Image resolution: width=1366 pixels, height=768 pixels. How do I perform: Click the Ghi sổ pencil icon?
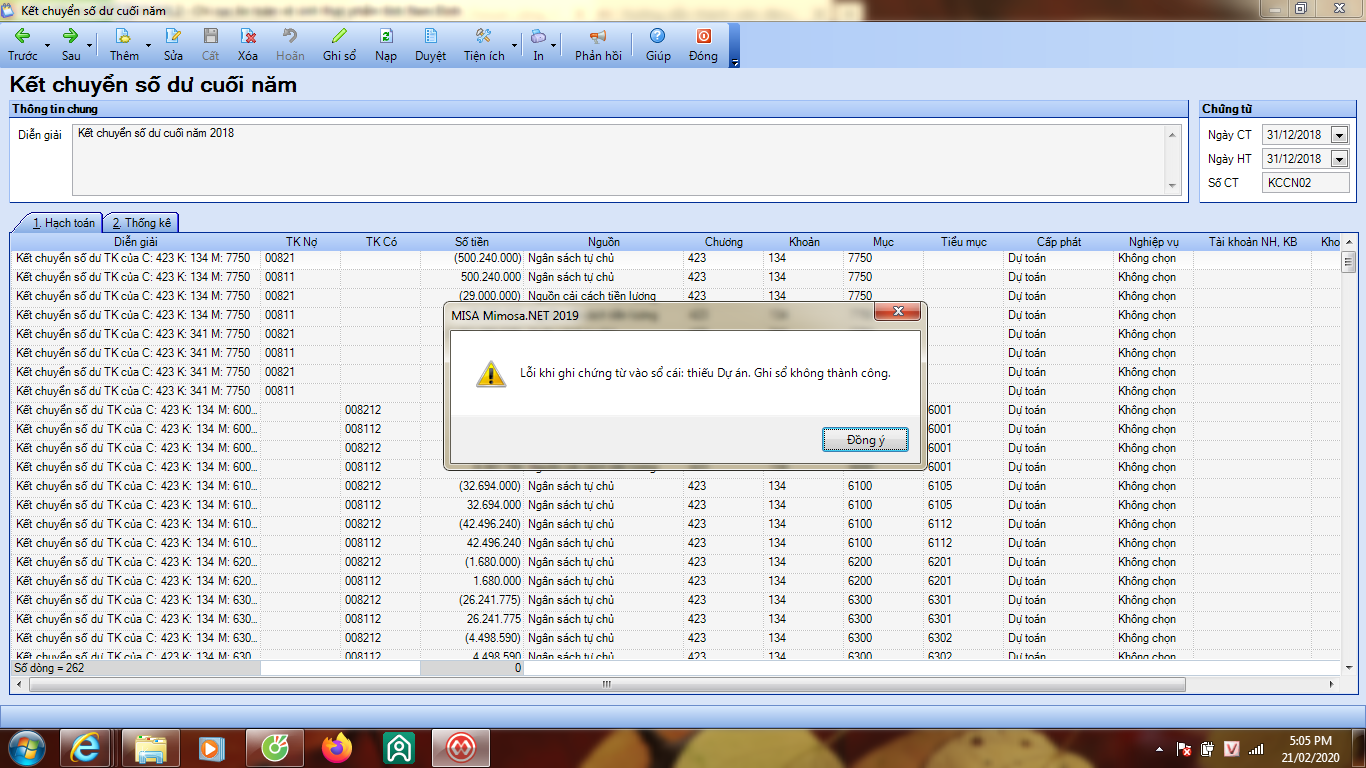[x=339, y=36]
